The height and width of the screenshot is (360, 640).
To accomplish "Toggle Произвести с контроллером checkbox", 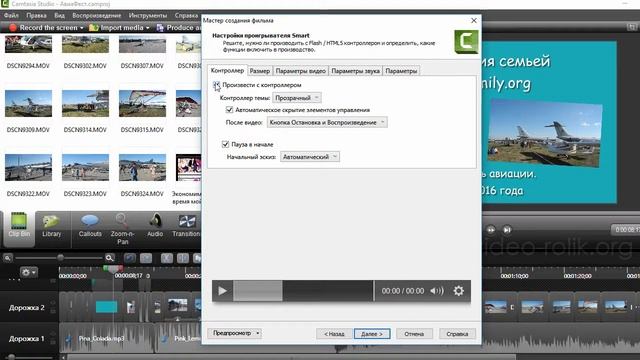I will coord(216,85).
